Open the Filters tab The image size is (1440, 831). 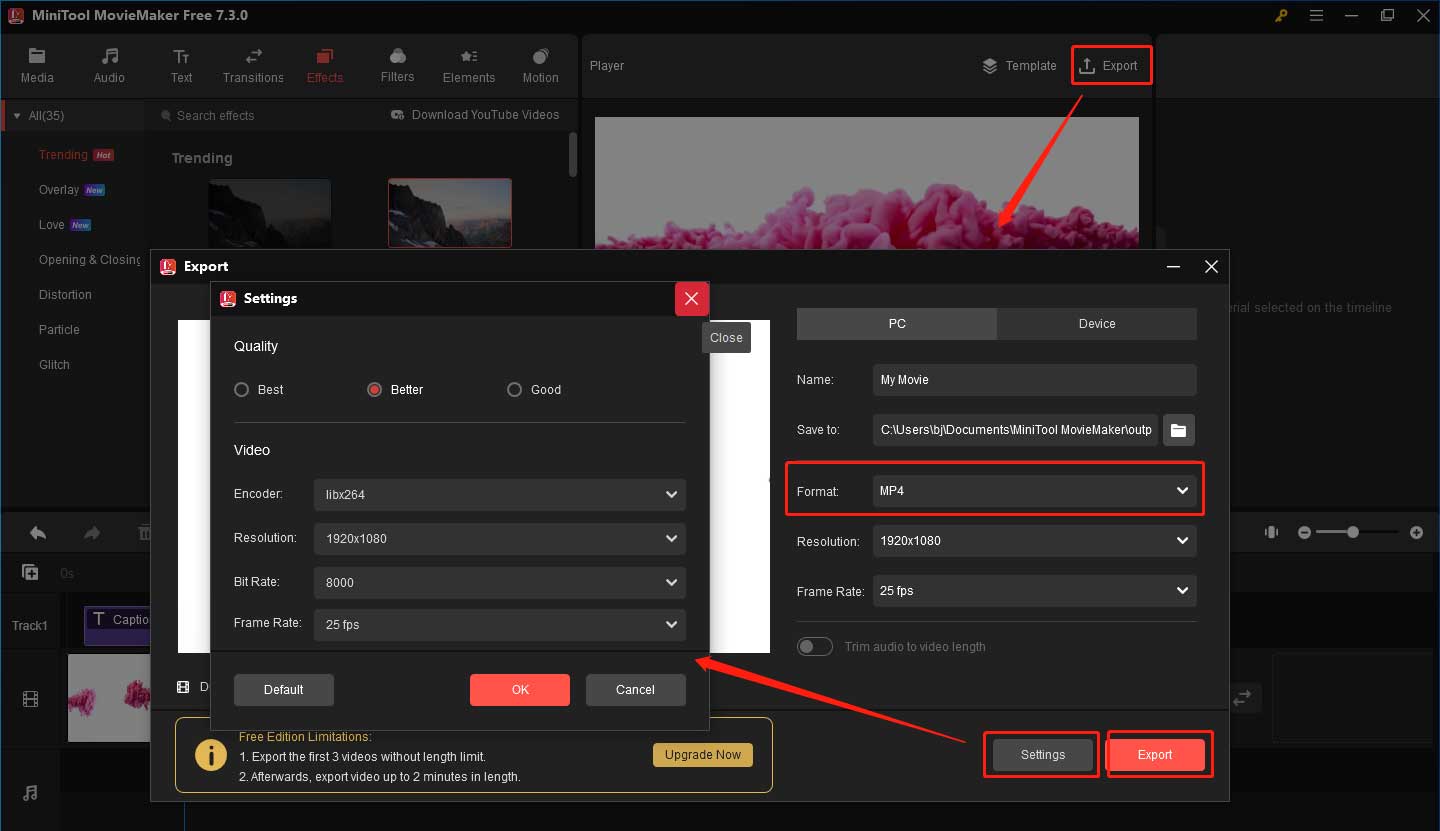point(397,65)
